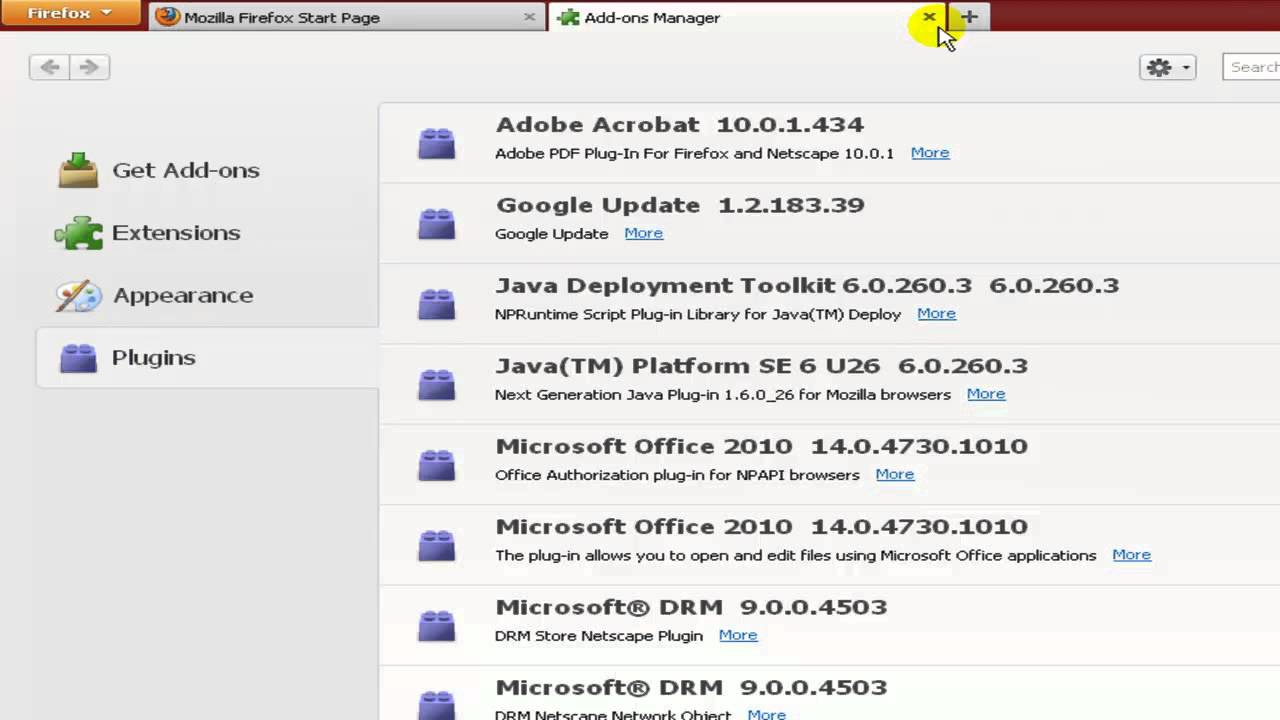Open the Firefox application menu button
Screen dimensions: 1280x720
click(69, 13)
